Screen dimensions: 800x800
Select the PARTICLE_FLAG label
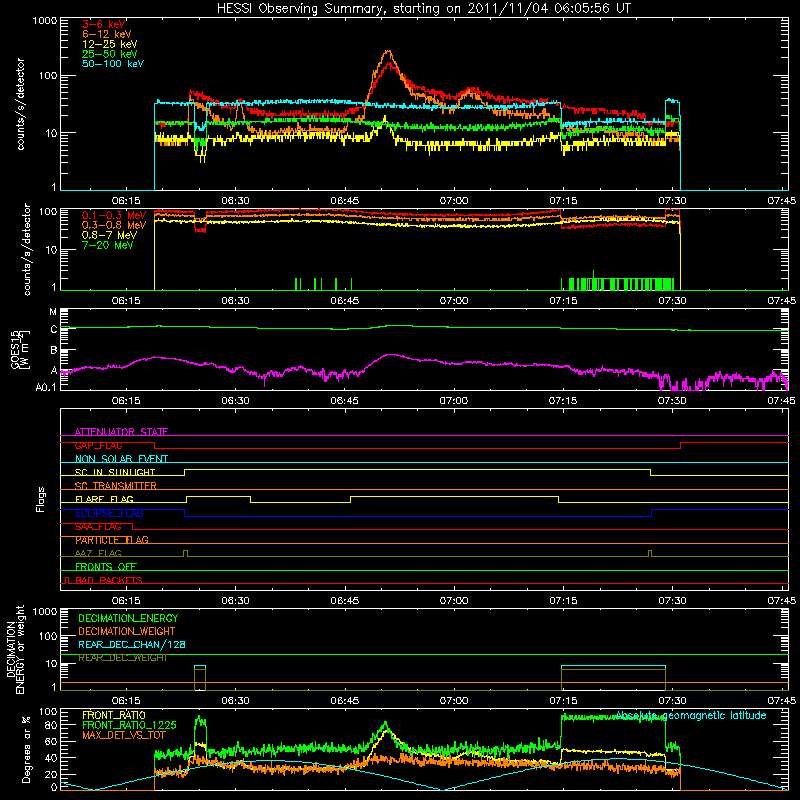[x=112, y=540]
